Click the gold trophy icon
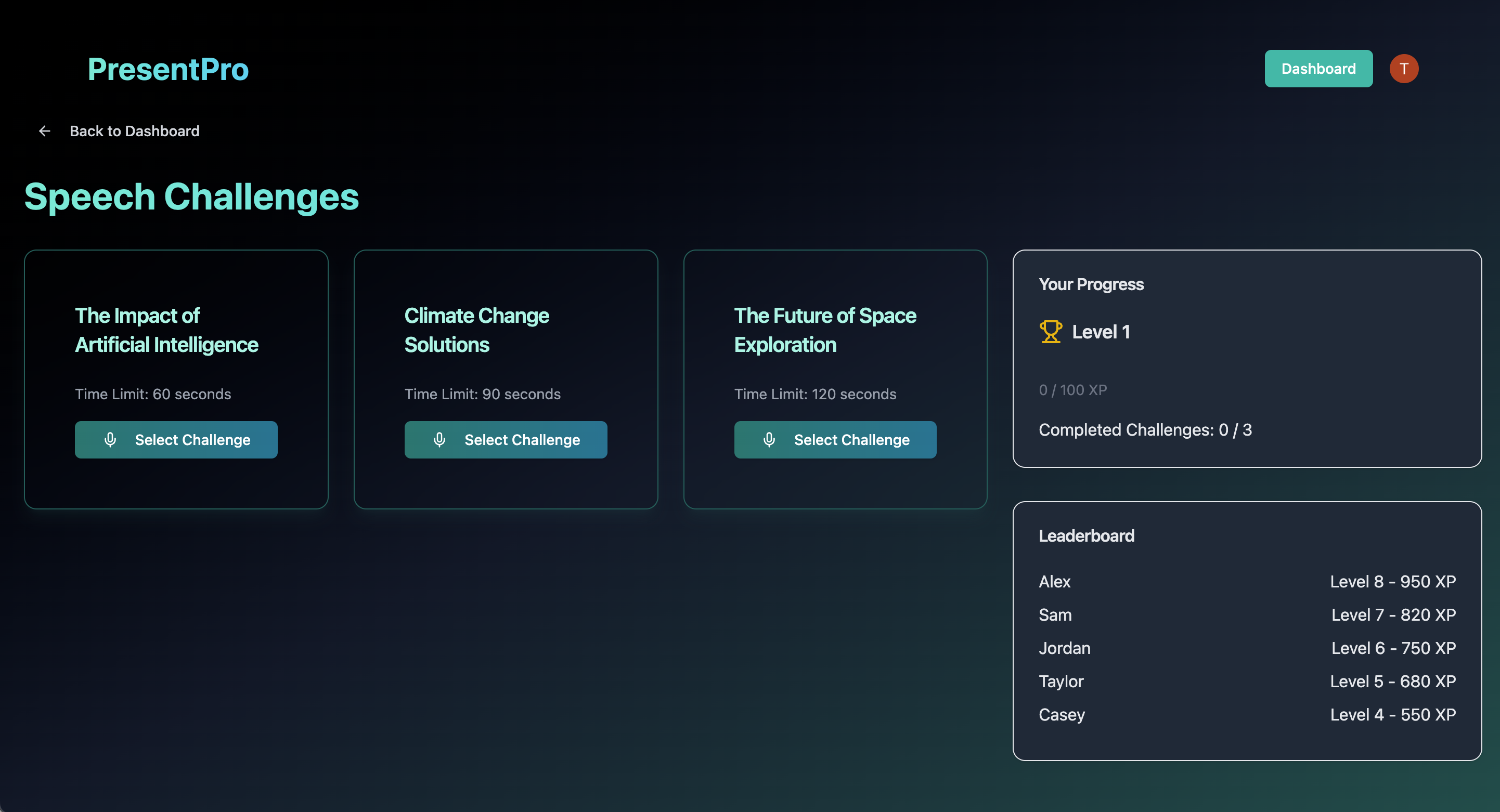1500x812 pixels. [x=1051, y=332]
